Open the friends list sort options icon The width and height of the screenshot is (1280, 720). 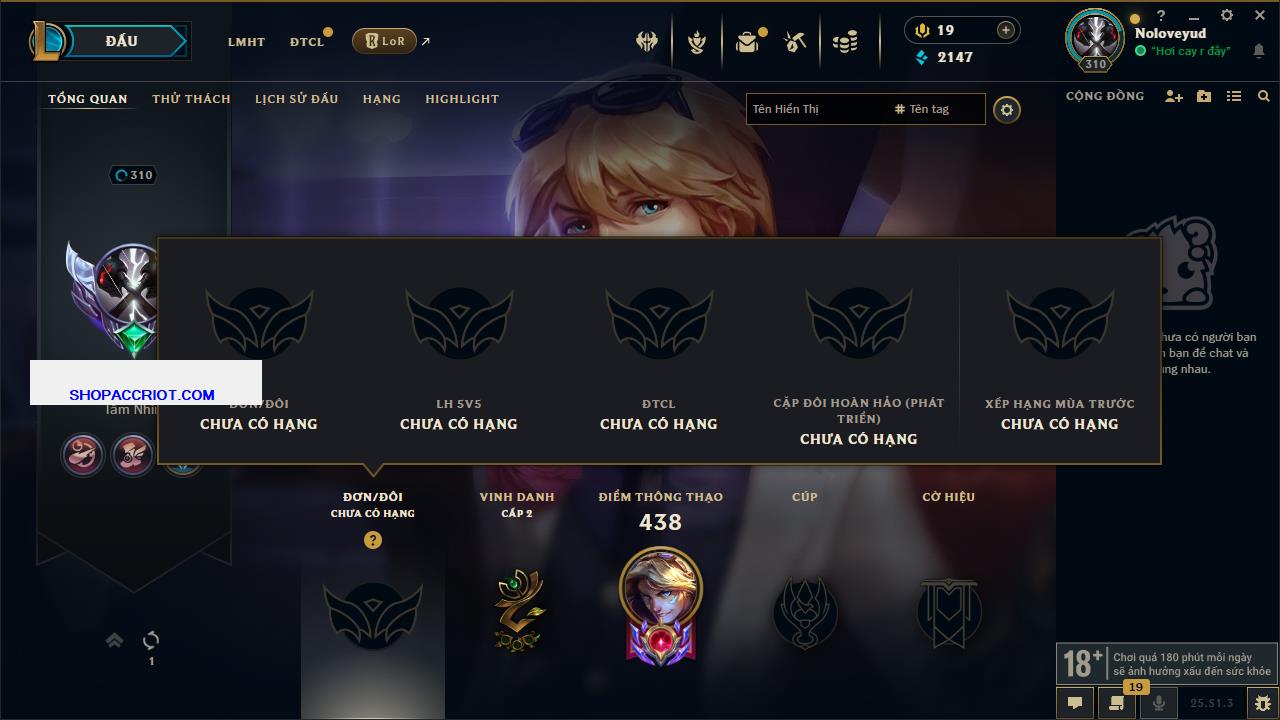pos(1234,96)
